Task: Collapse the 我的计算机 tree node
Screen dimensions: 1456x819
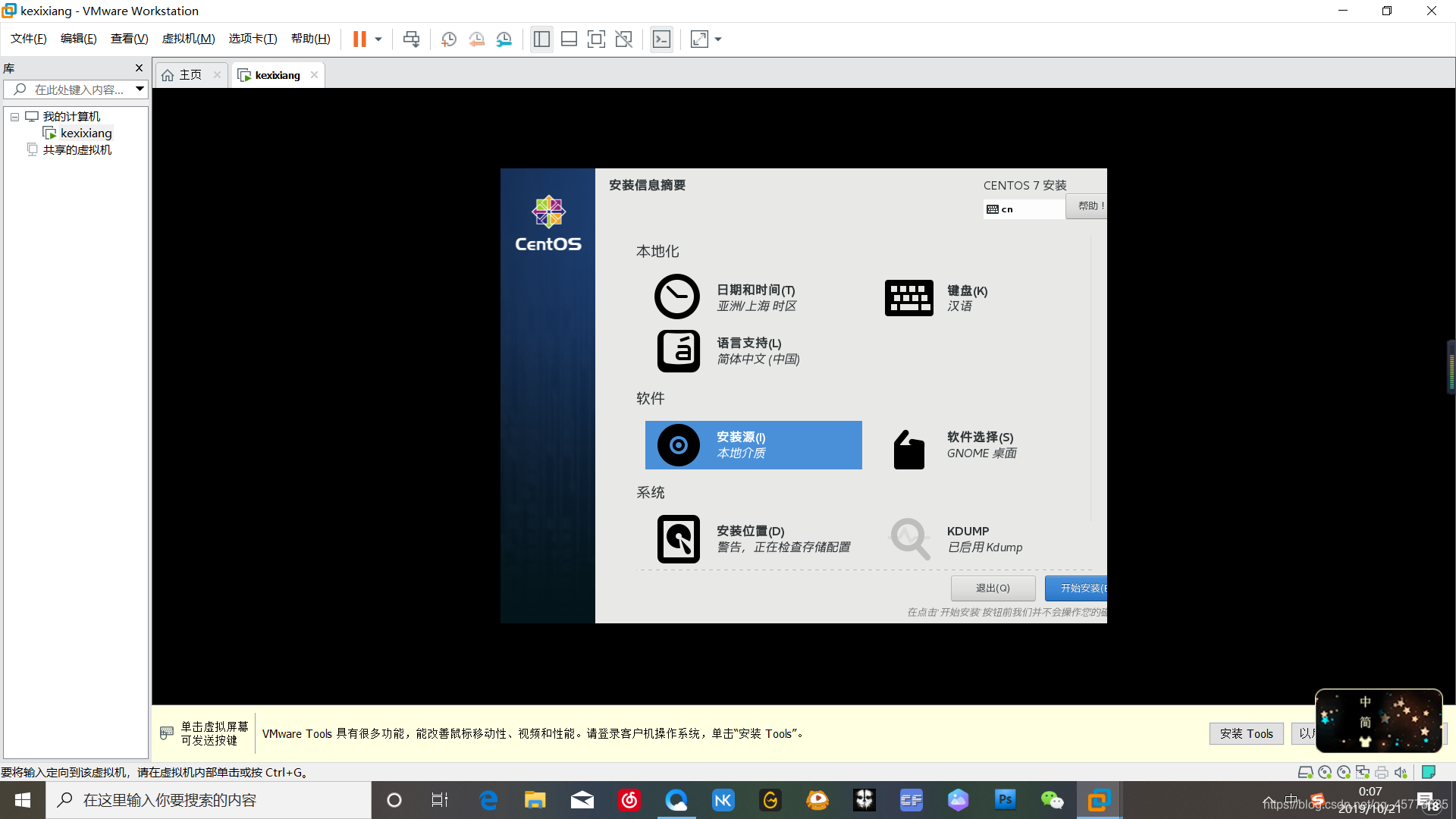Action: pos(14,117)
